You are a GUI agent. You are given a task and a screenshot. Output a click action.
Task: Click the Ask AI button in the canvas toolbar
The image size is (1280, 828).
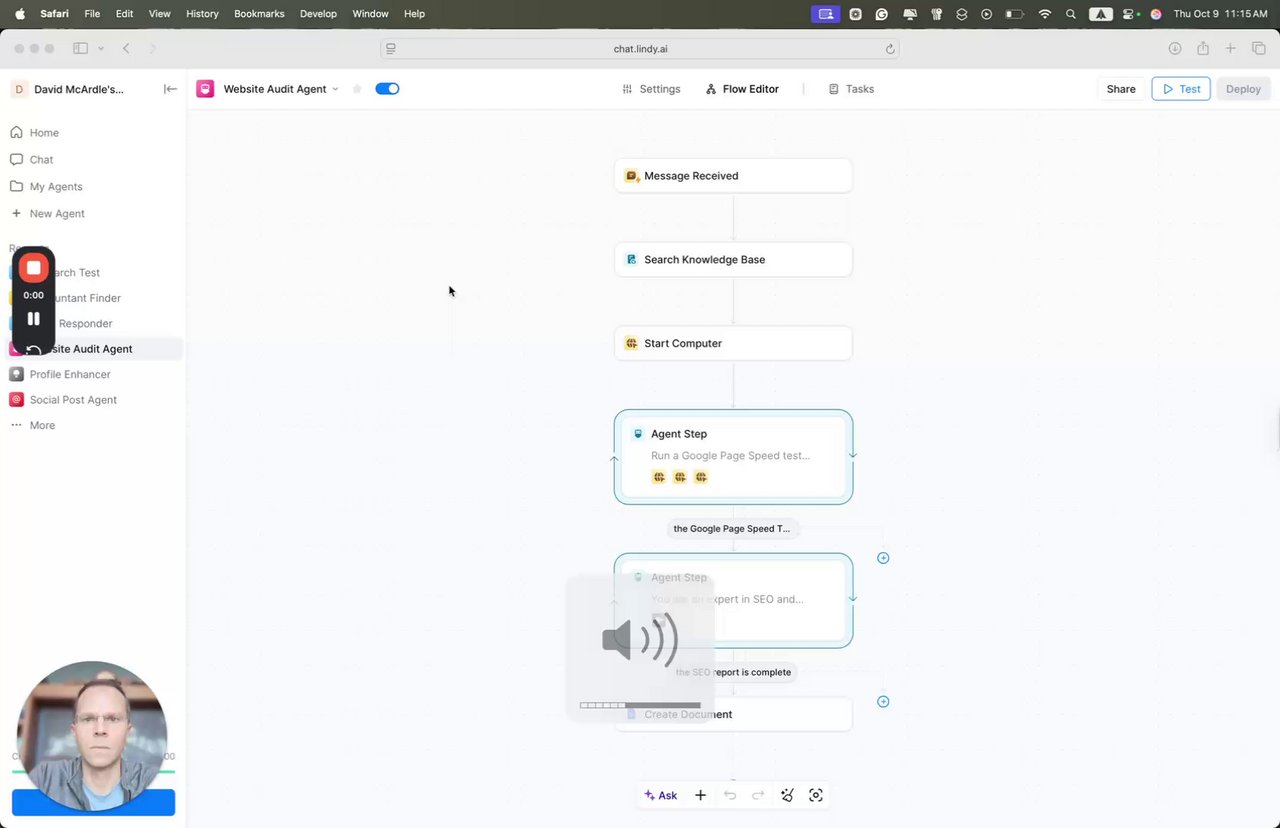tap(661, 795)
